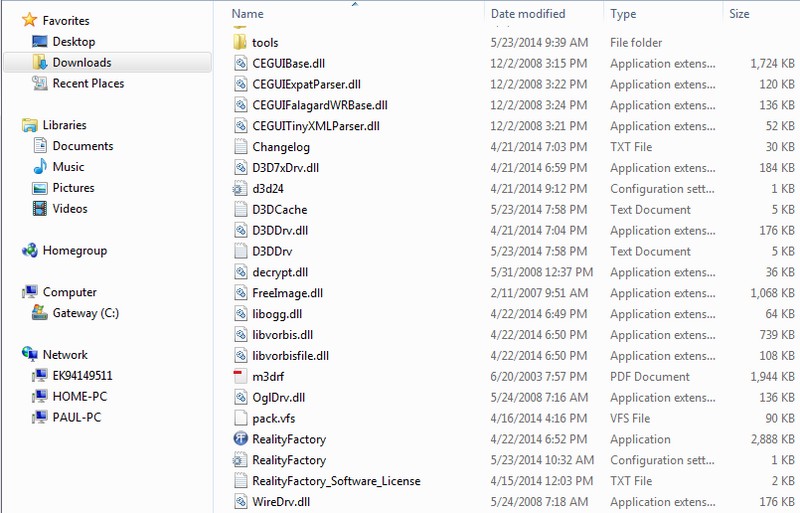Select the Changelog TXT file
The image size is (800, 513).
point(280,147)
